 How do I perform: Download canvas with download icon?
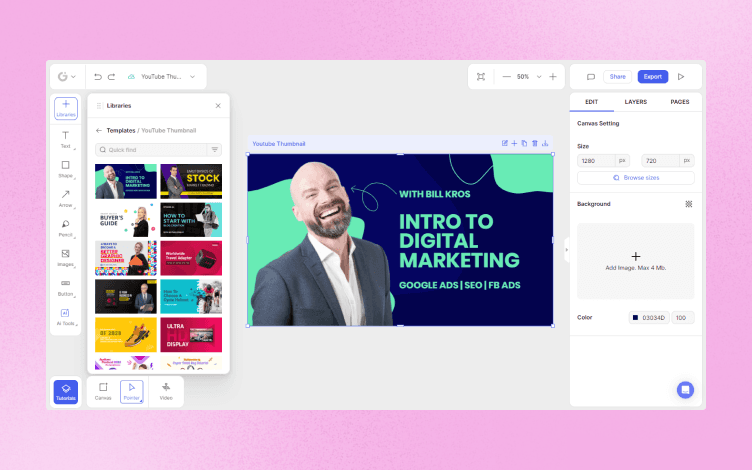545,143
